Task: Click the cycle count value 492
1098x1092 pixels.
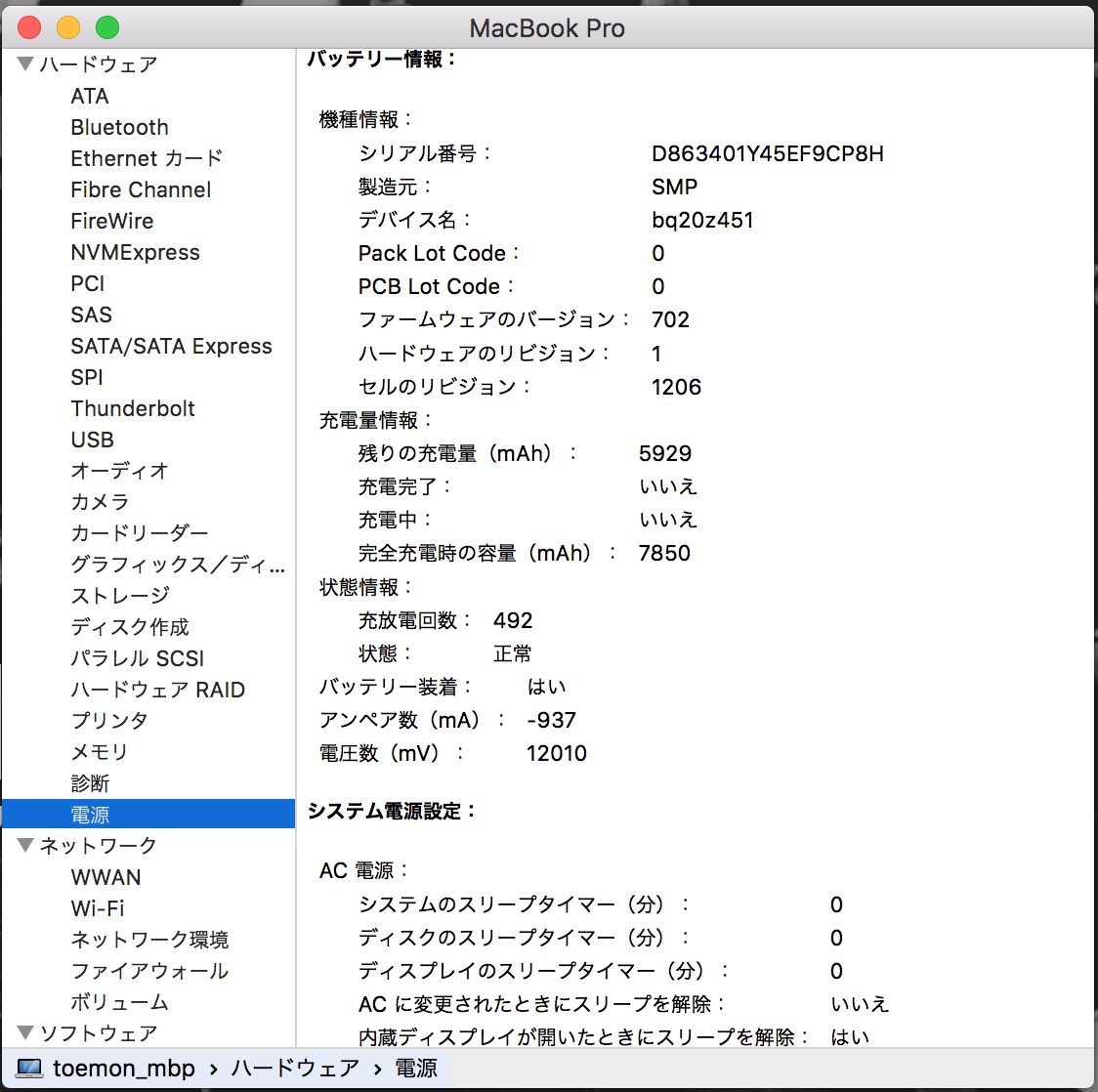Action: 513,620
